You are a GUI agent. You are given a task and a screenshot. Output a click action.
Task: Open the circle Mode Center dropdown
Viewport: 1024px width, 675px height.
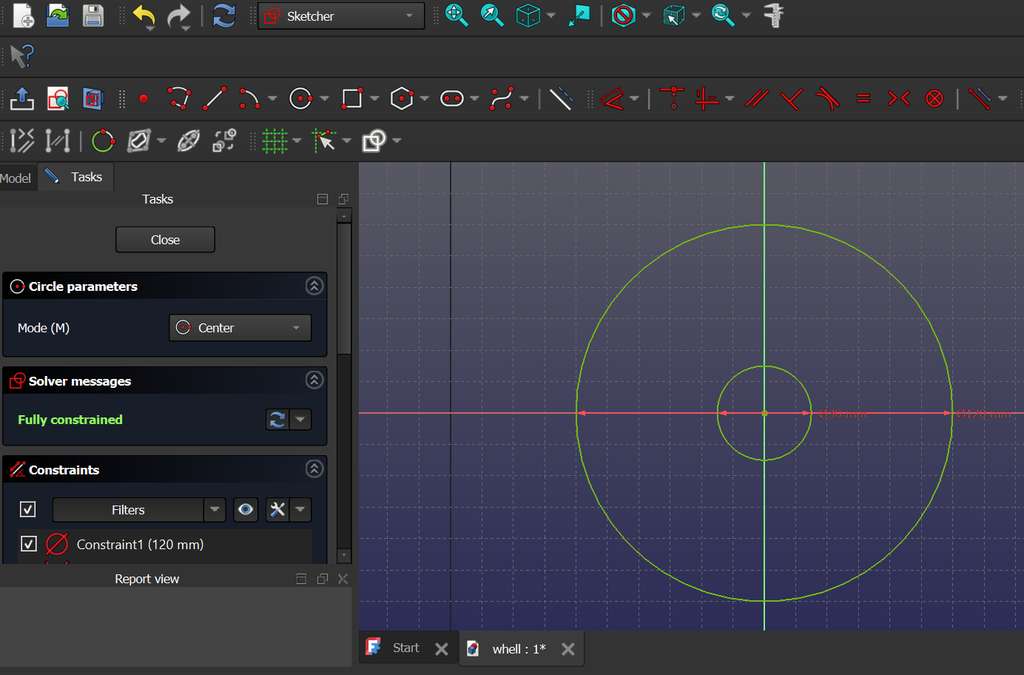coord(240,328)
